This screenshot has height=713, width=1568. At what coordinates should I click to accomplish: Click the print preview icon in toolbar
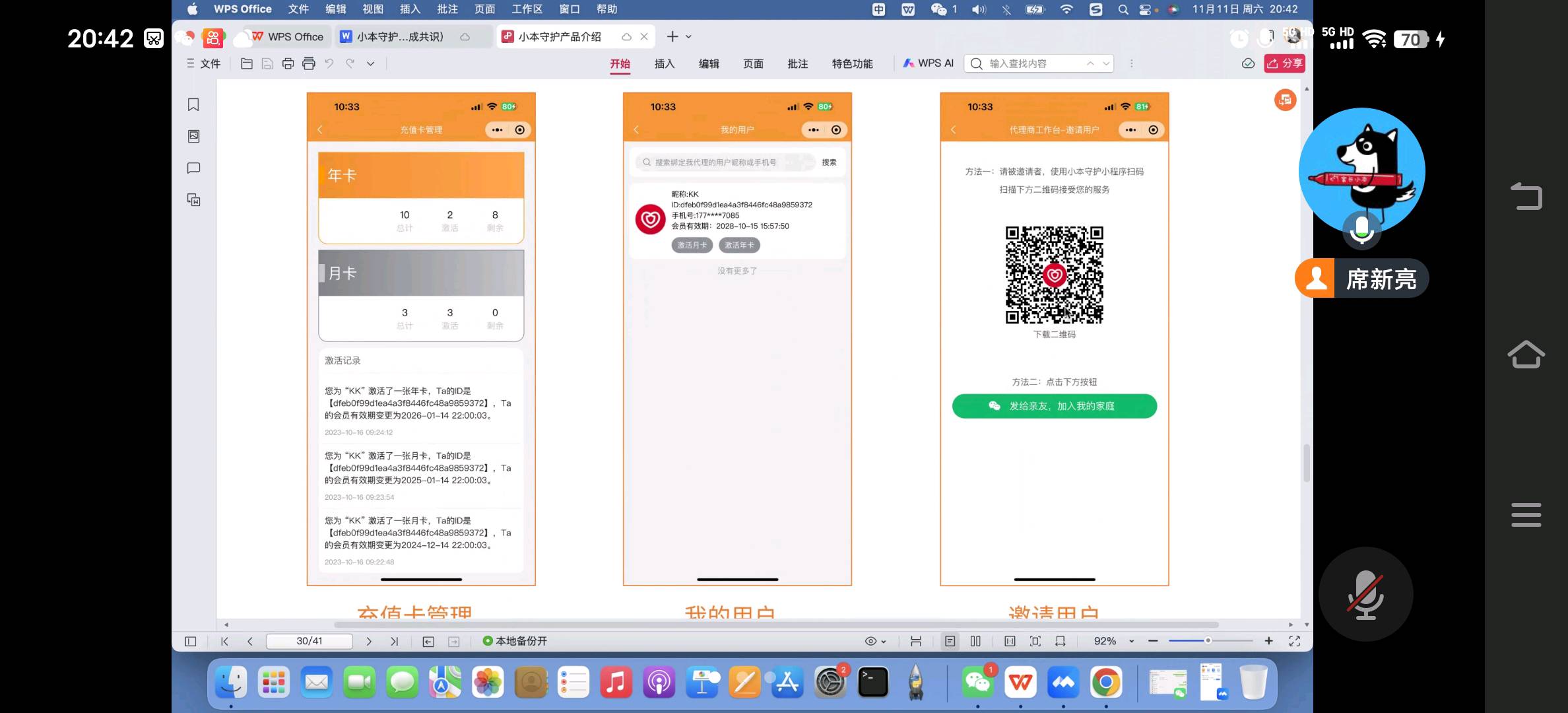tap(309, 63)
